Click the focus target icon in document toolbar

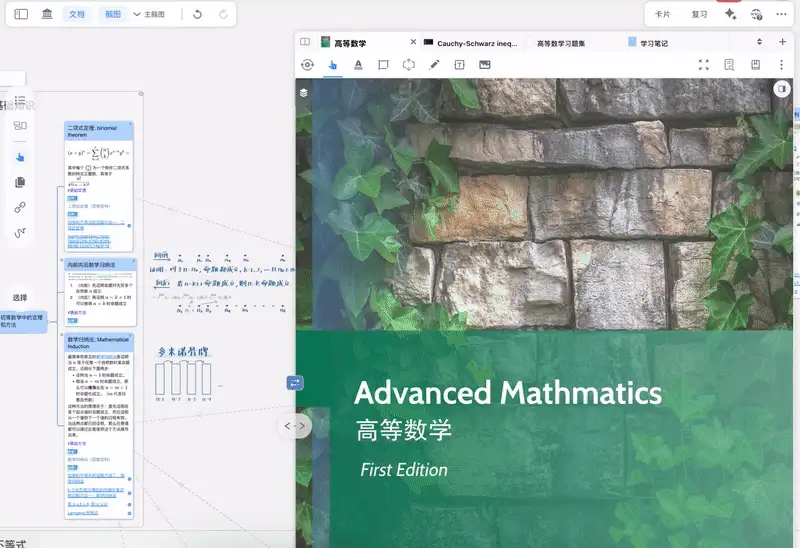307,65
